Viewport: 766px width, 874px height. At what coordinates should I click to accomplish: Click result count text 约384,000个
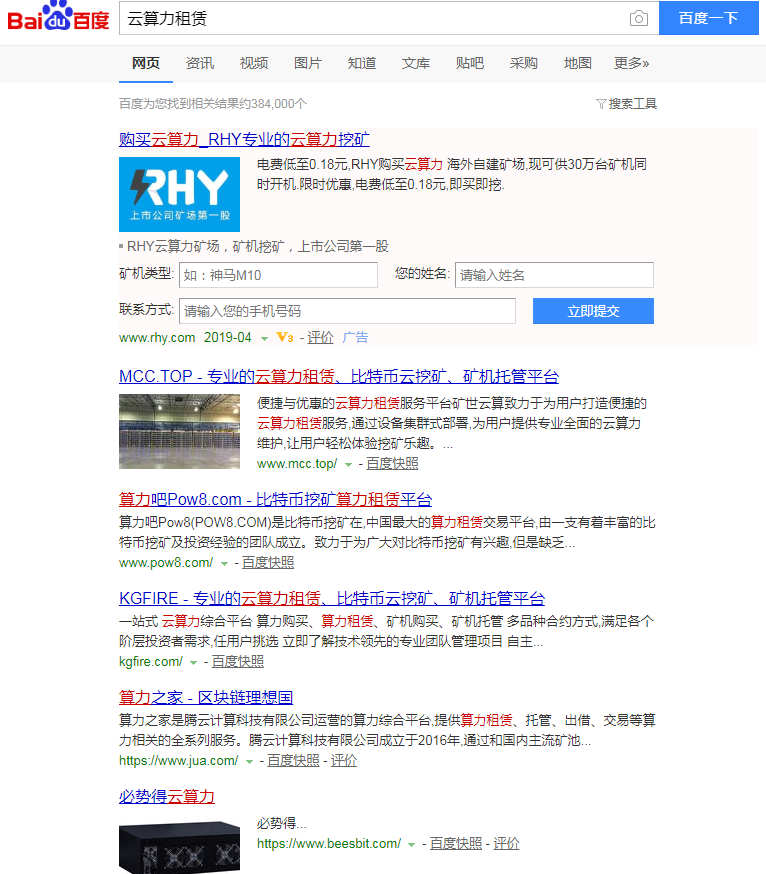[x=273, y=104]
